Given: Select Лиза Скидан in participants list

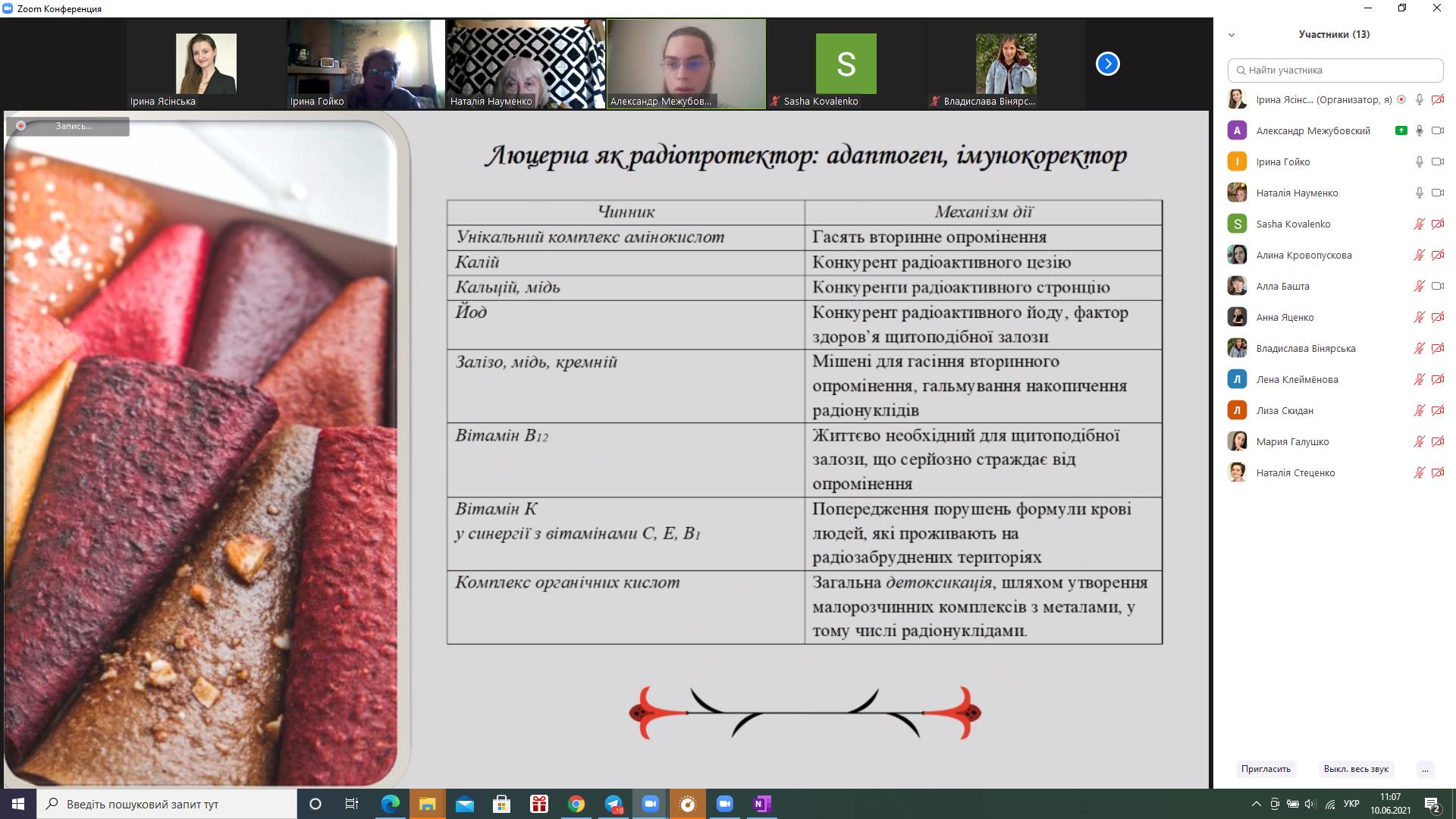Looking at the screenshot, I should point(1284,410).
